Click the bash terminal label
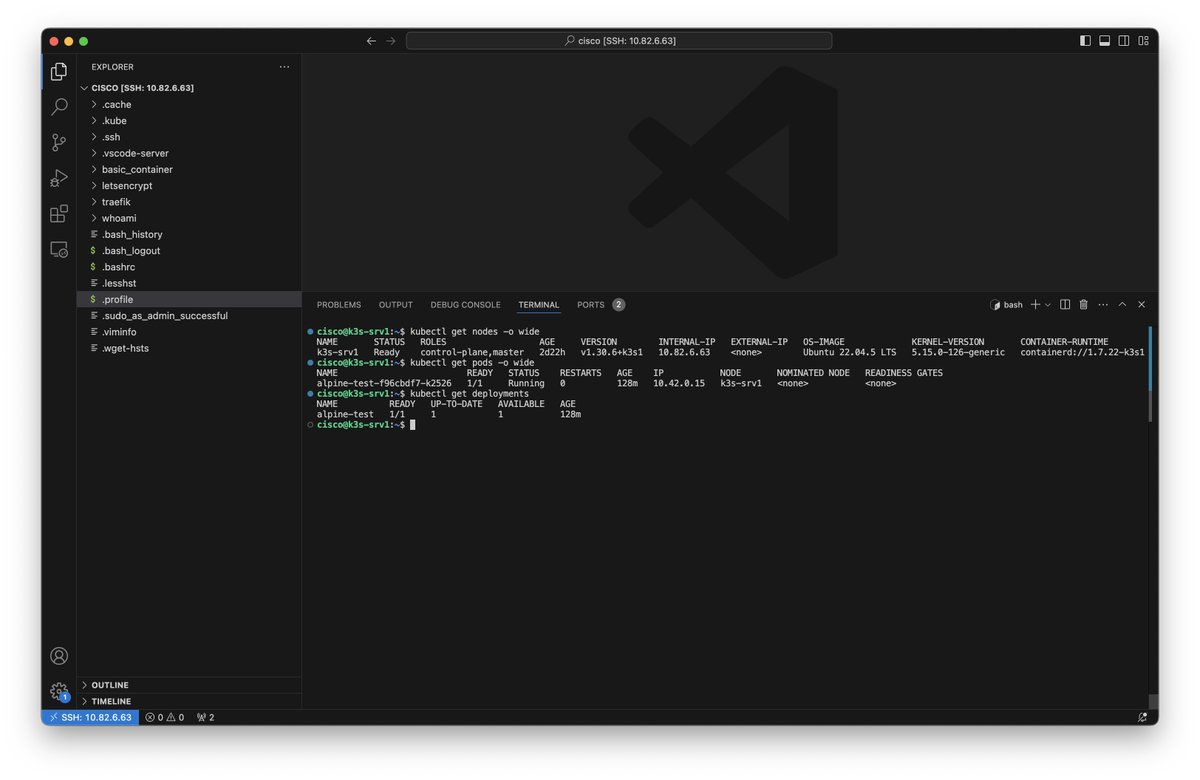This screenshot has height=780, width=1200. pos(1006,305)
